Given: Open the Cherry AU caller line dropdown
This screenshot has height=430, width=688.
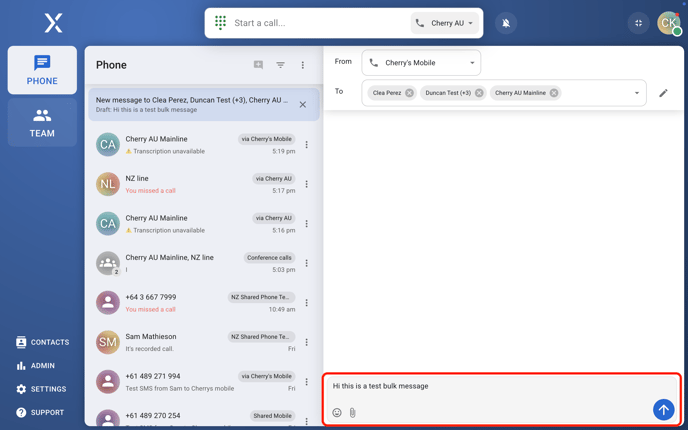Looking at the screenshot, I should tap(444, 23).
